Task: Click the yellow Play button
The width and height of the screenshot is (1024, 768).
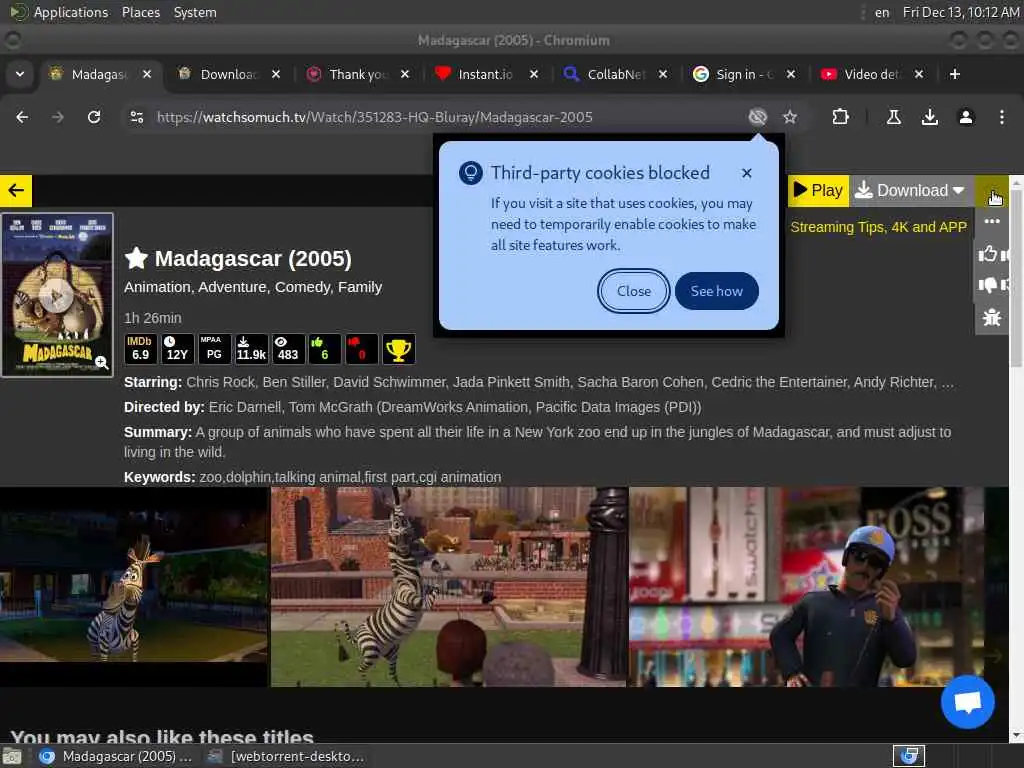Action: [x=818, y=190]
